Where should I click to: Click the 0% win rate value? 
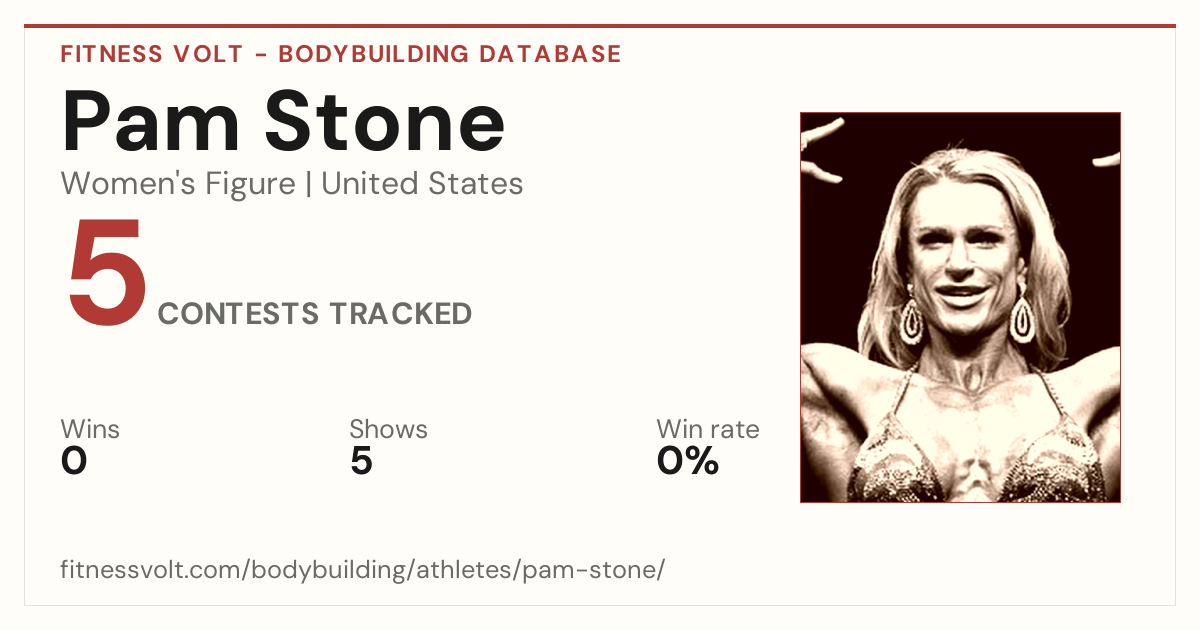[x=688, y=462]
